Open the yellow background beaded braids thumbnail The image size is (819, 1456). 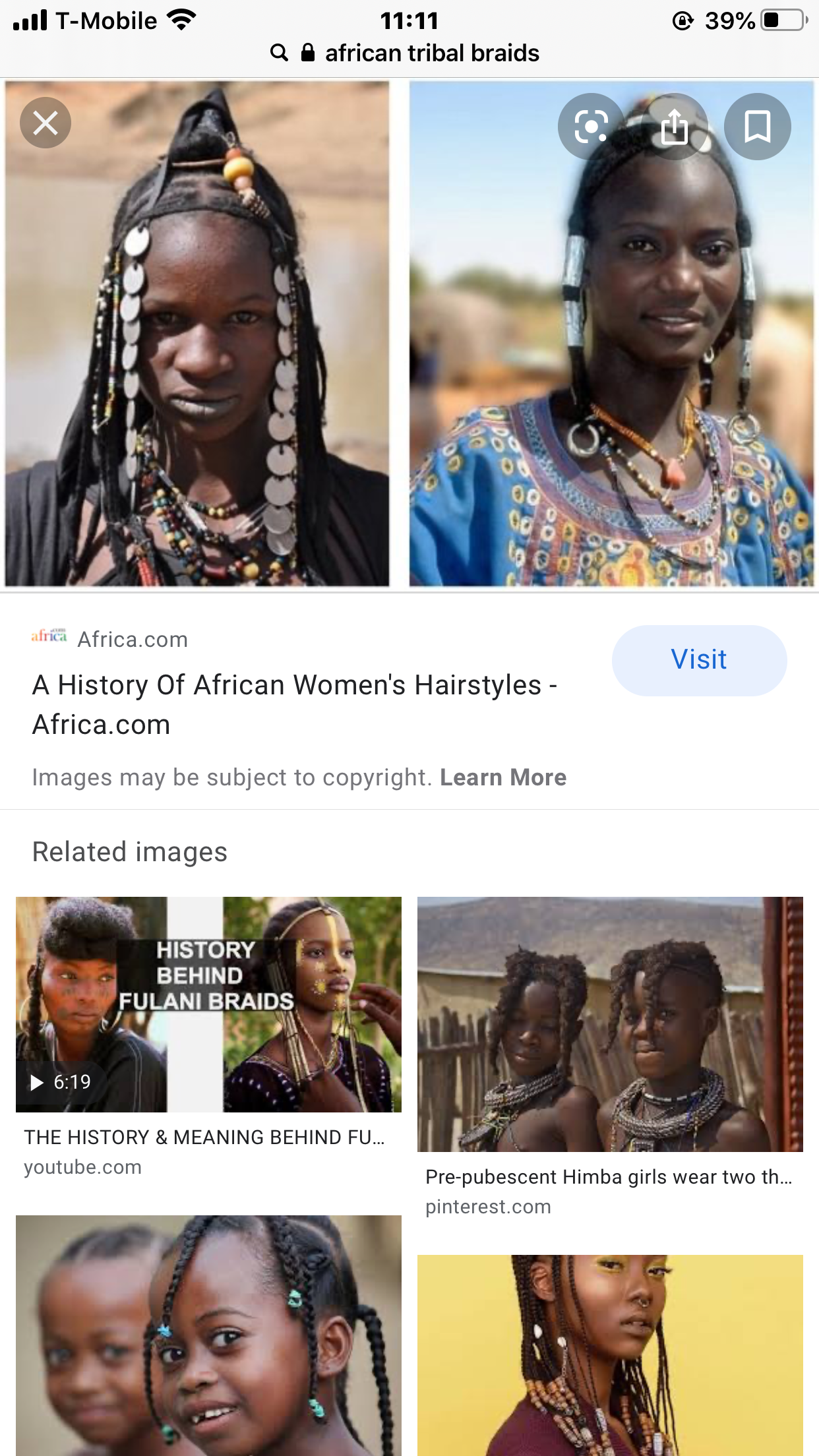pos(610,1355)
